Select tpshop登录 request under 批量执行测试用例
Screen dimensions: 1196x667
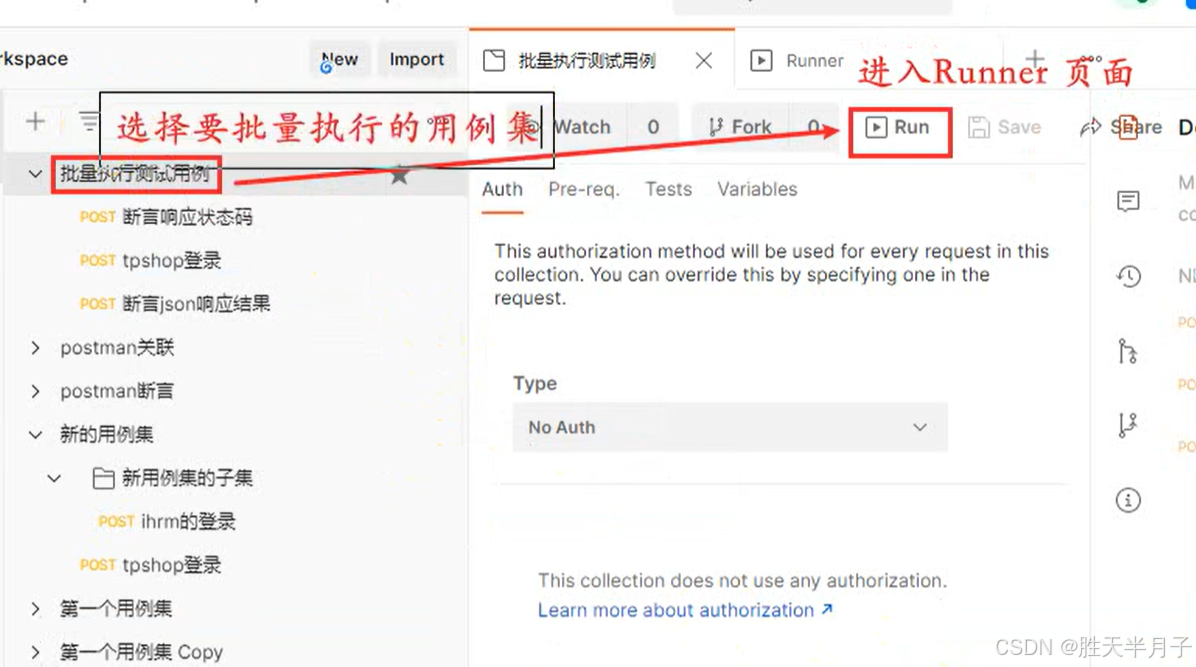click(x=150, y=261)
